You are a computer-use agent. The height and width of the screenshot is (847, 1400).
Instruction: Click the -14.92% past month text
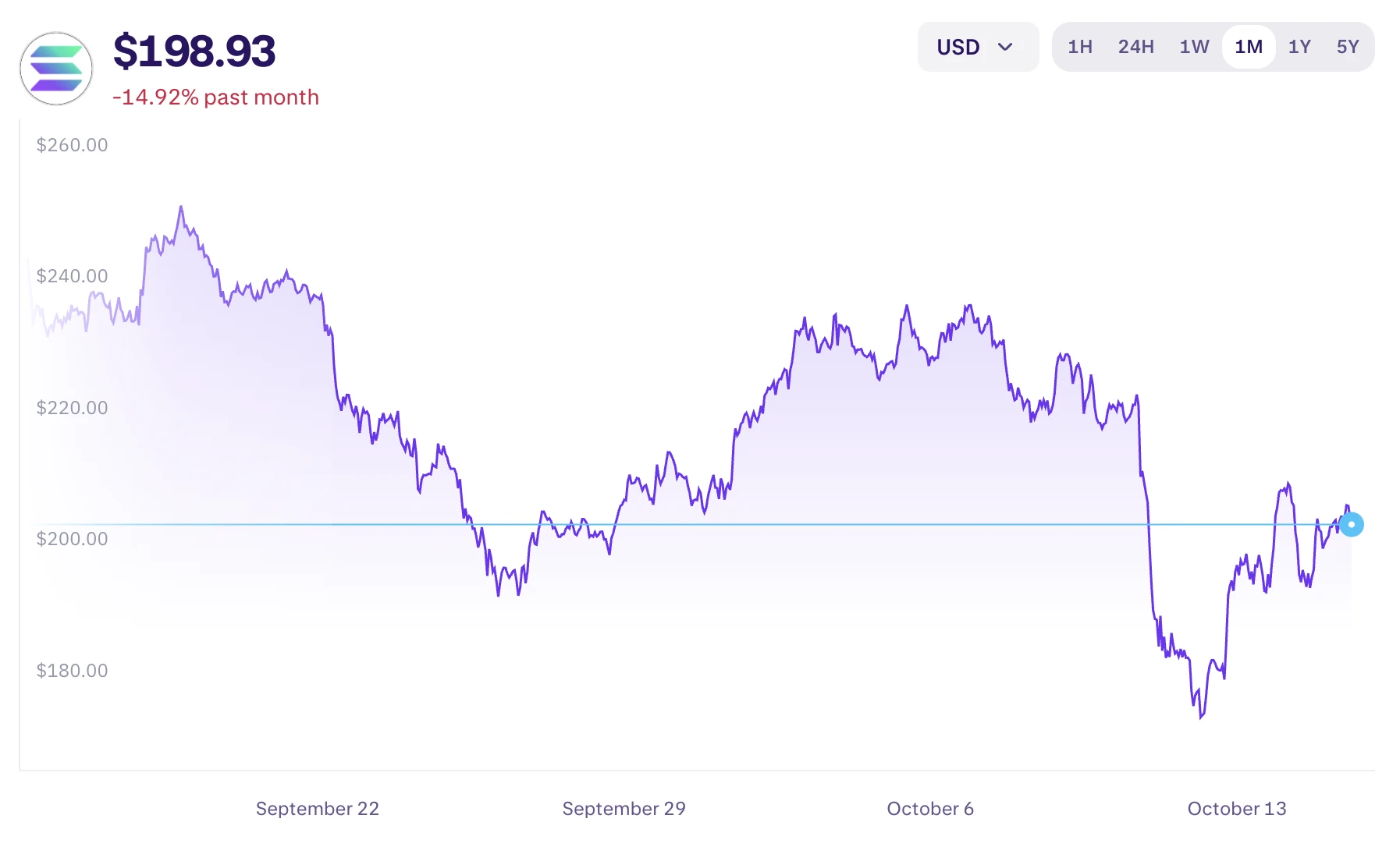[x=216, y=97]
